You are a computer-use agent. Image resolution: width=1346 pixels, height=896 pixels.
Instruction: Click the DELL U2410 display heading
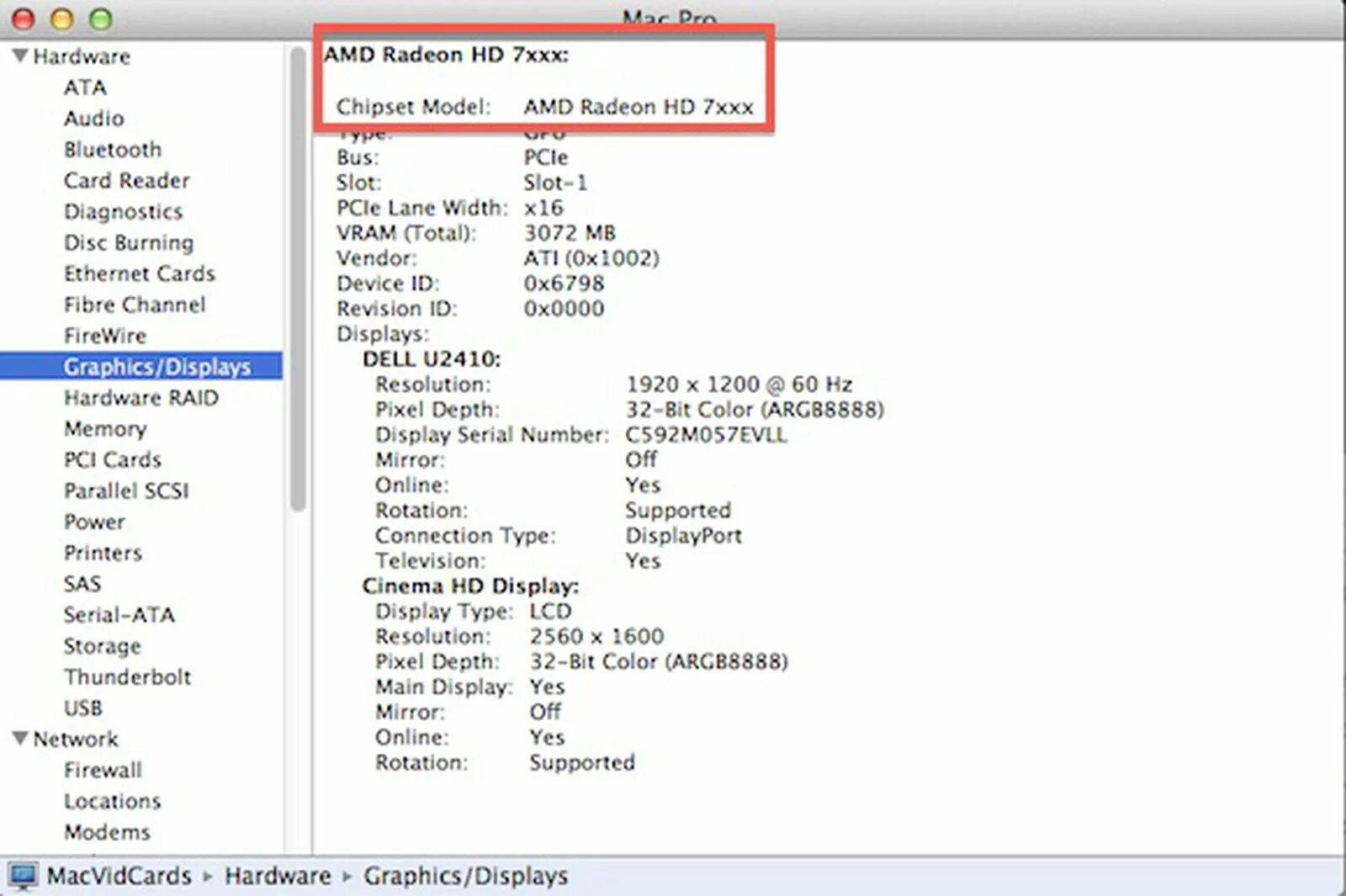[x=432, y=359]
